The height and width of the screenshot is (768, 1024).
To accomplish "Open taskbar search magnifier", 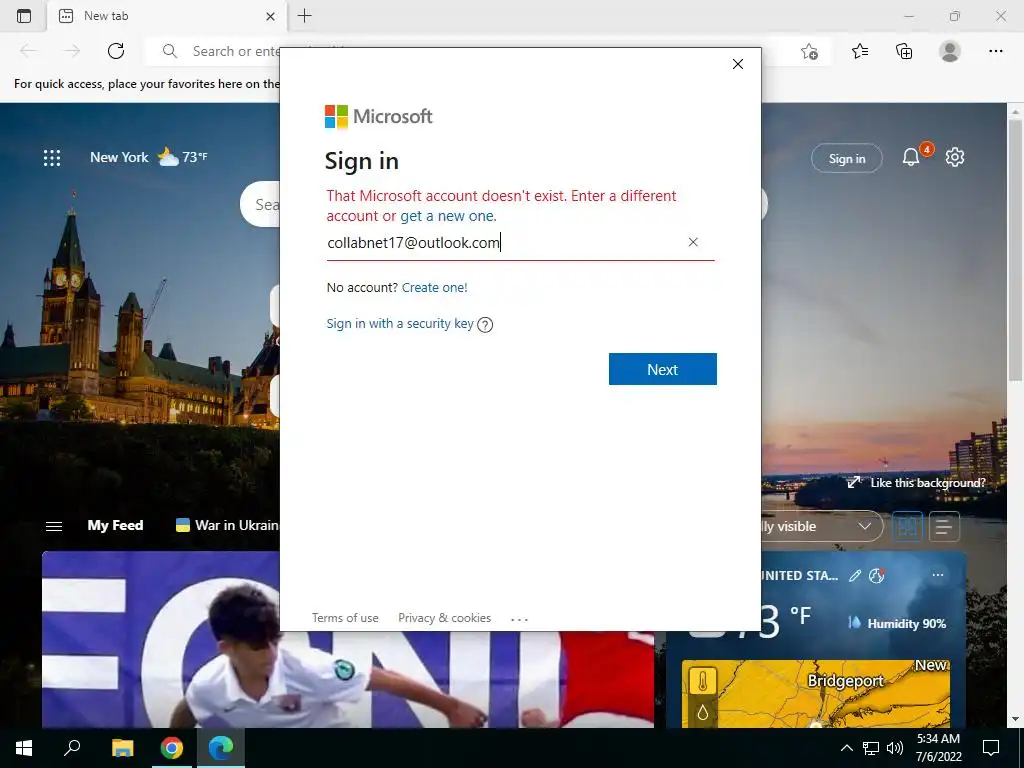I will [72, 748].
